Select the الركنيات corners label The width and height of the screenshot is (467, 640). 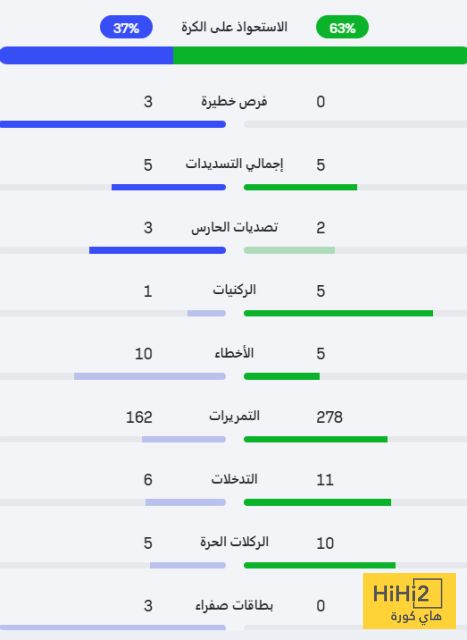[234, 290]
